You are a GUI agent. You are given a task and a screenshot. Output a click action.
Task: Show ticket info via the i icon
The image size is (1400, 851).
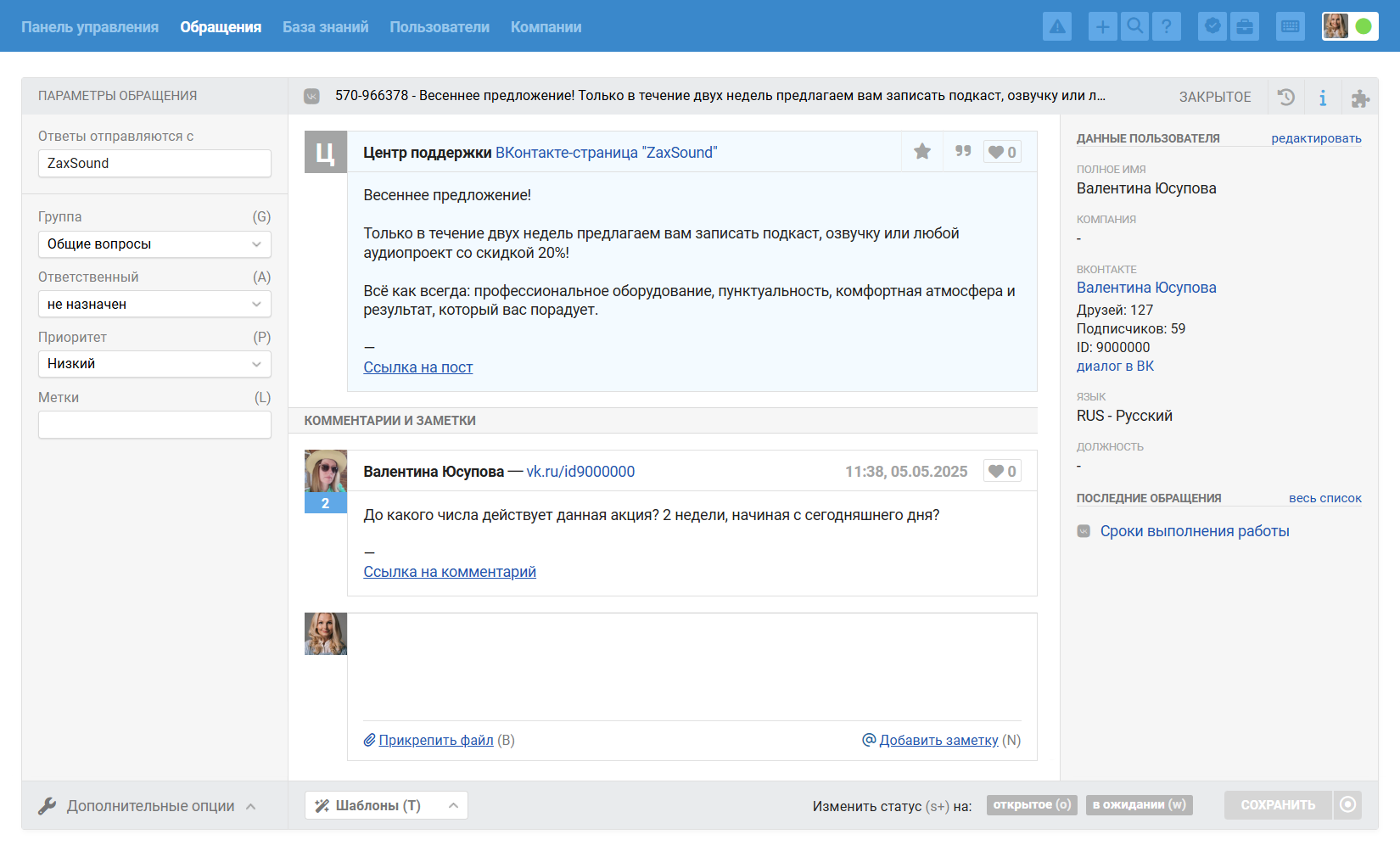(x=1323, y=98)
